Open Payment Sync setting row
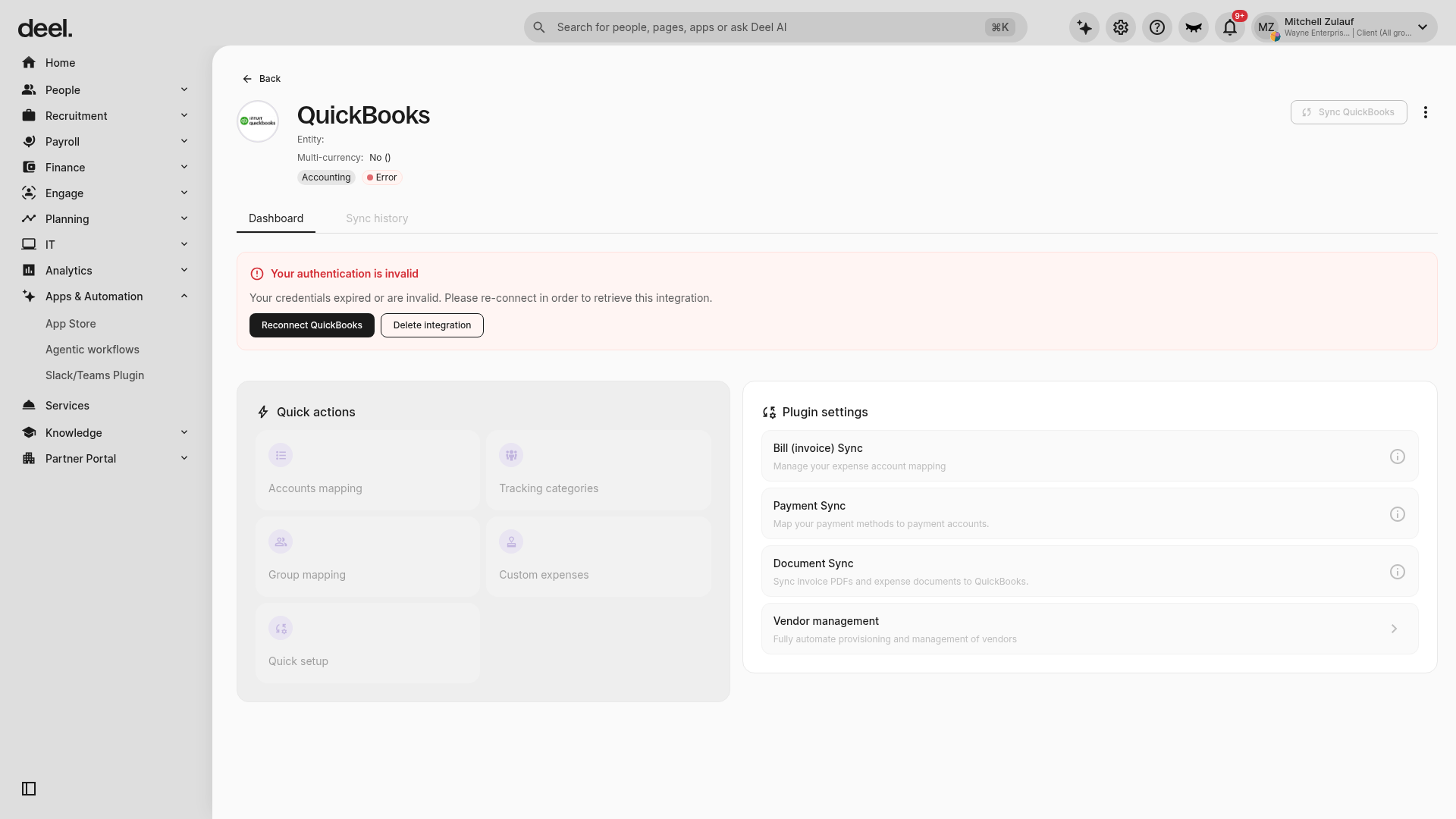Viewport: 1456px width, 819px height. pos(1090,514)
